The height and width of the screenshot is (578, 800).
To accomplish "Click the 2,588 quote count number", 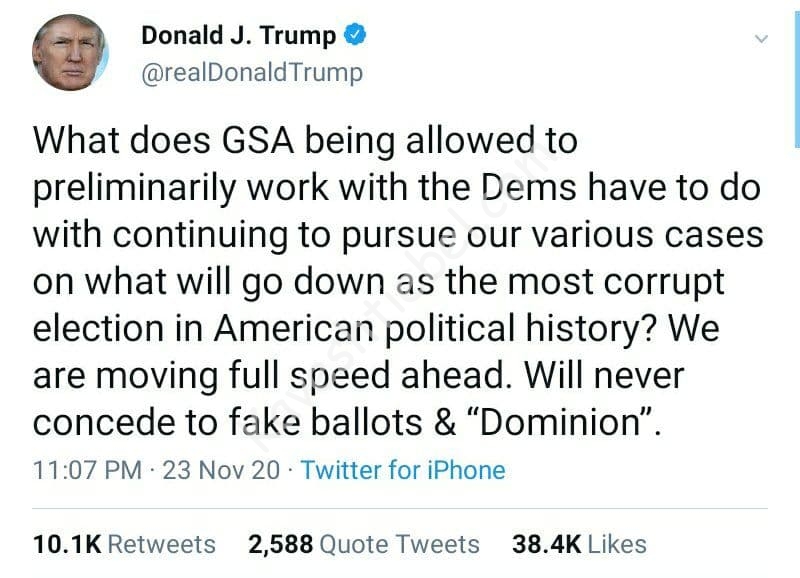I will point(280,544).
